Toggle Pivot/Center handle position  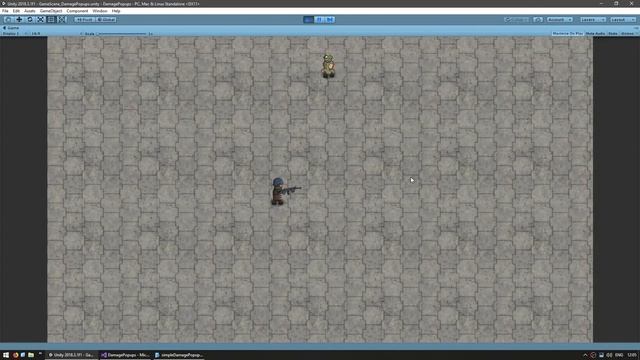84,20
